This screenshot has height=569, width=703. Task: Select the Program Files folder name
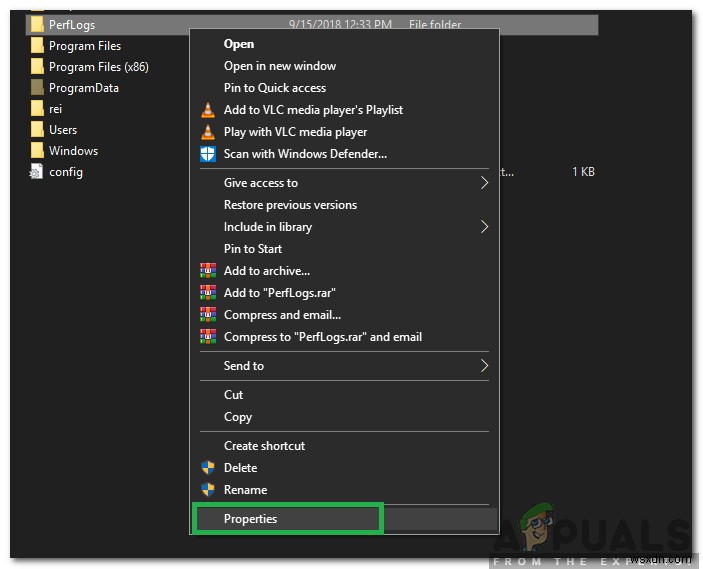pos(85,46)
